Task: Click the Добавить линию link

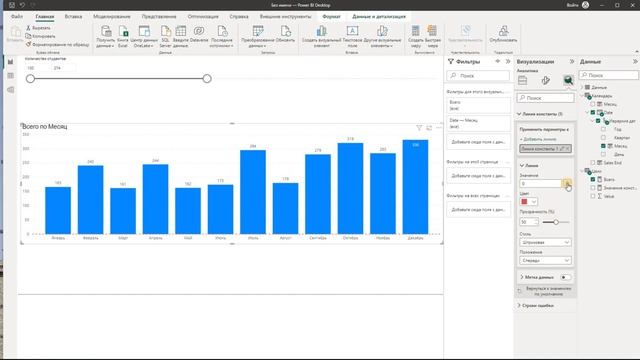Action: point(538,139)
